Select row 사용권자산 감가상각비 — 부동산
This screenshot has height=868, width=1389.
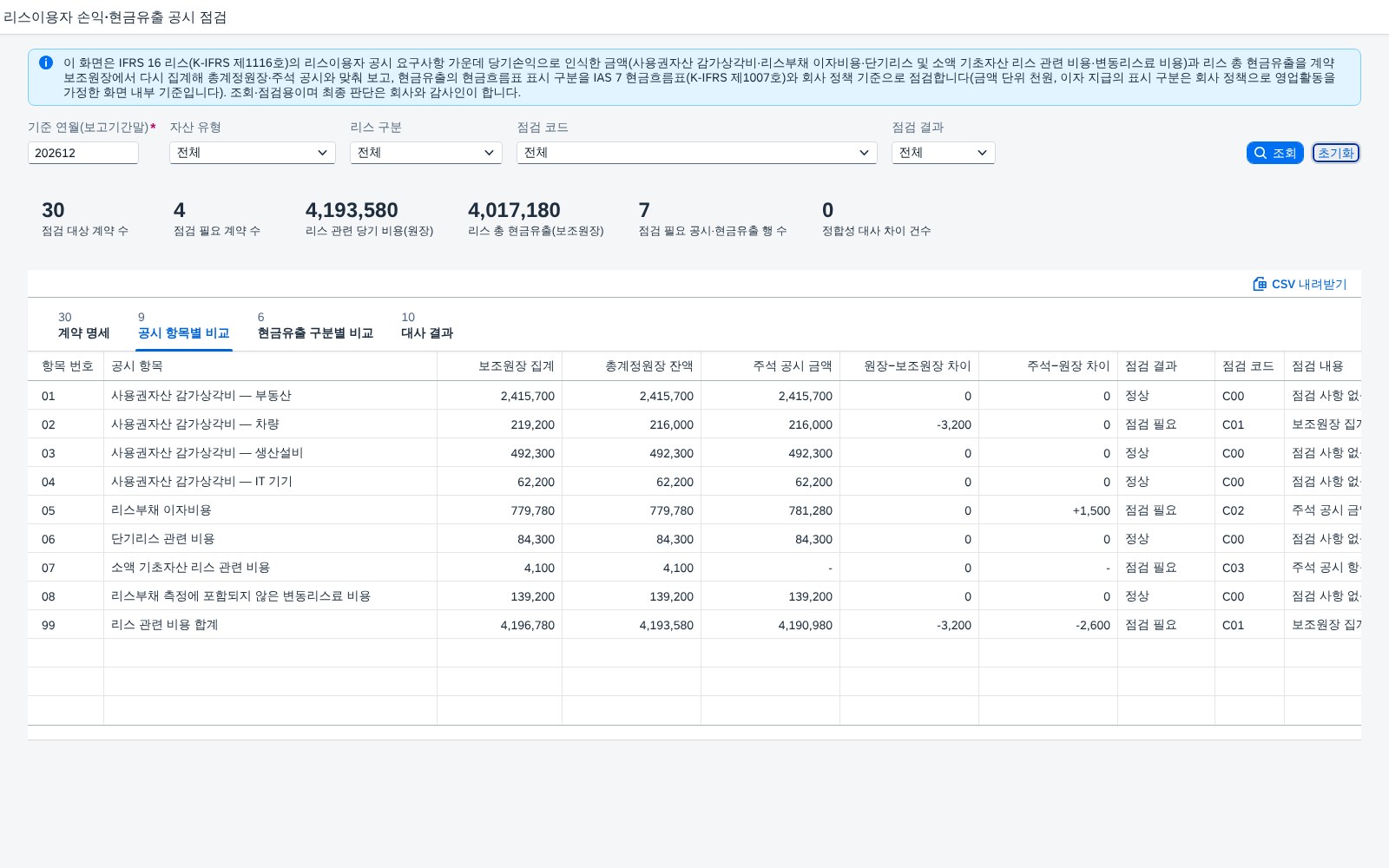click(x=694, y=396)
